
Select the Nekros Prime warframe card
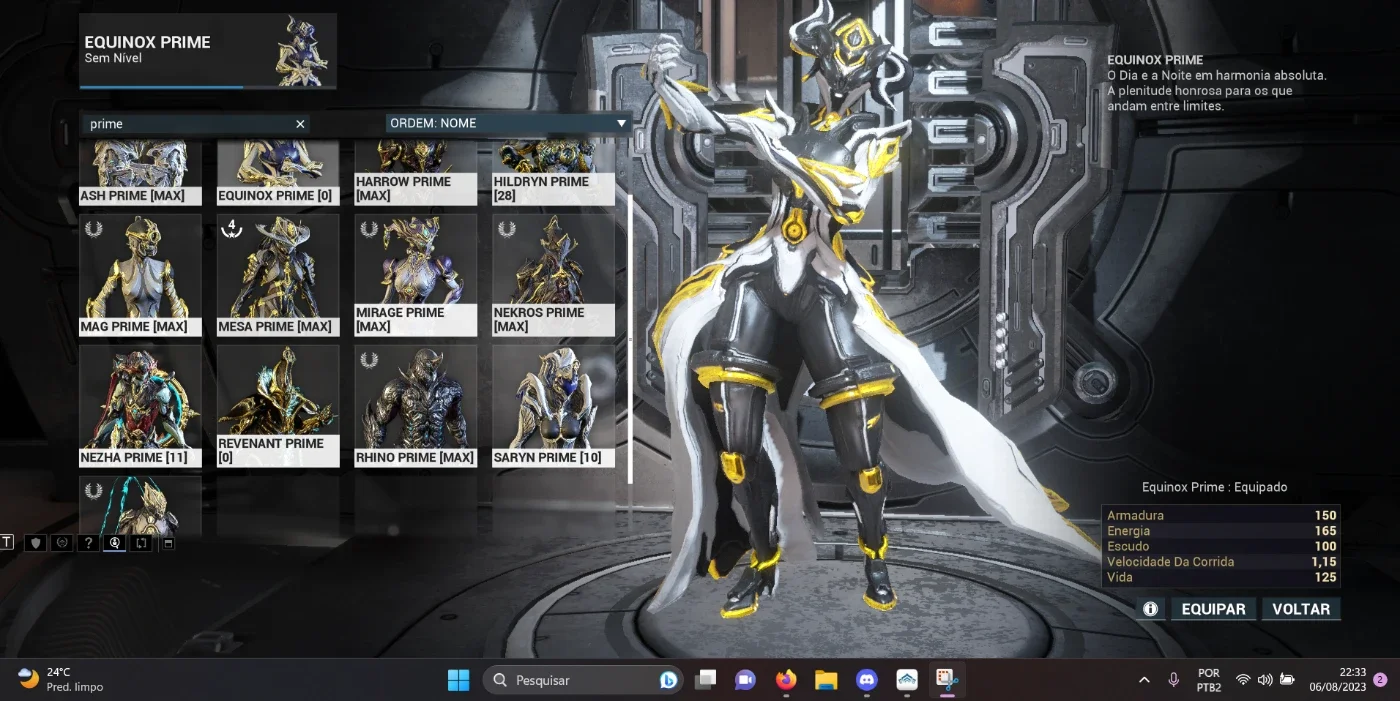pos(553,275)
